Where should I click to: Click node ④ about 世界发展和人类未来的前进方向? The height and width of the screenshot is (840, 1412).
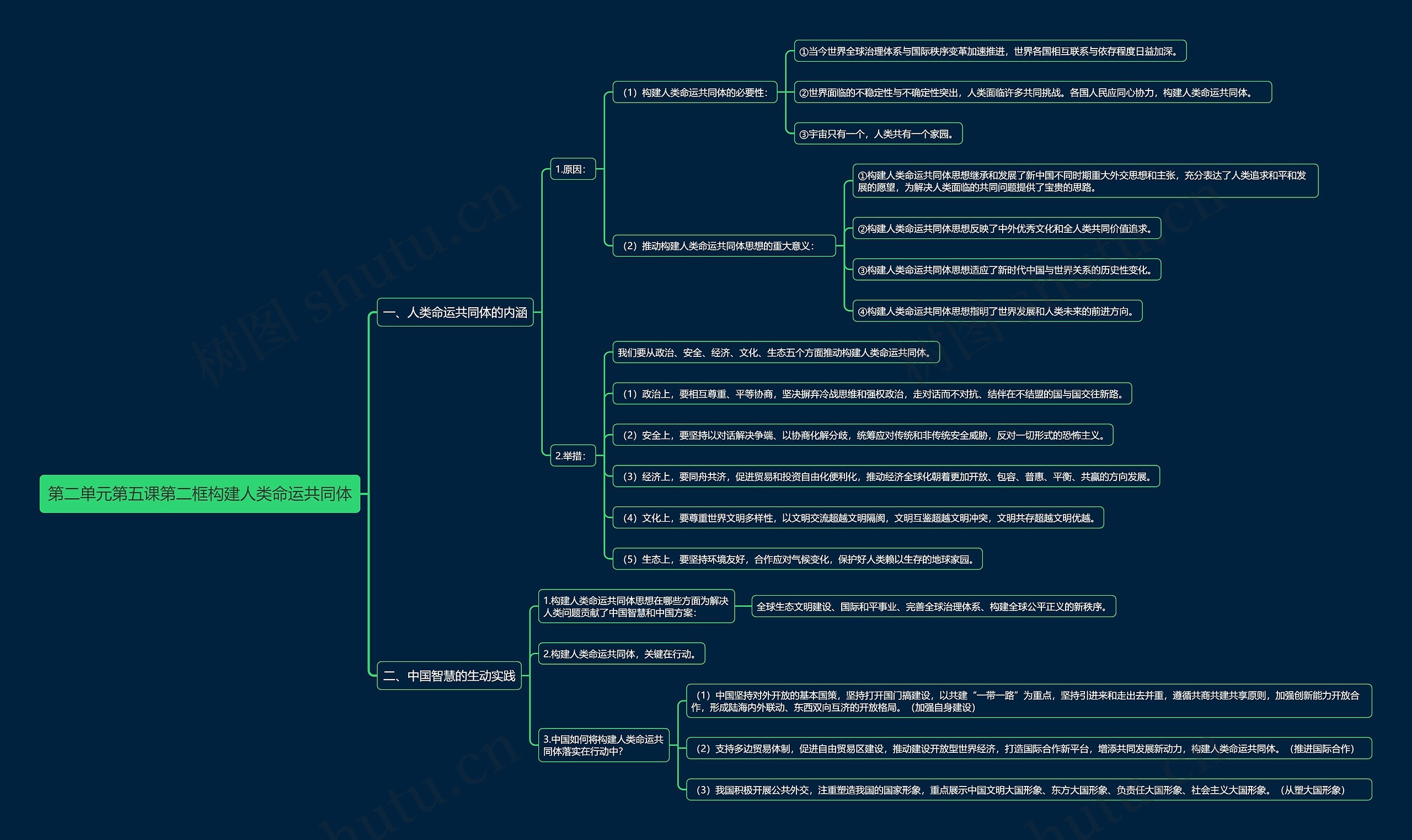(x=997, y=311)
